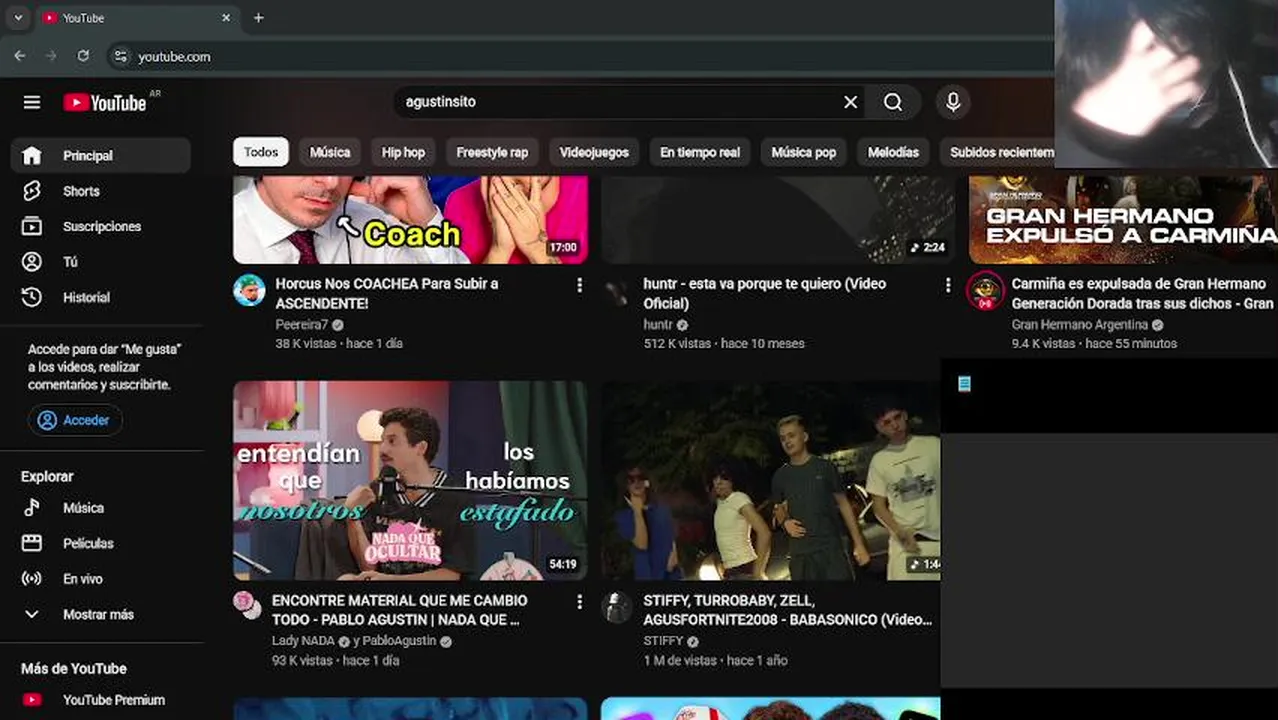Open the Gran Hermano Expulsó a Carmiña thumbnail
The height and width of the screenshot is (720, 1278).
(x=1123, y=220)
